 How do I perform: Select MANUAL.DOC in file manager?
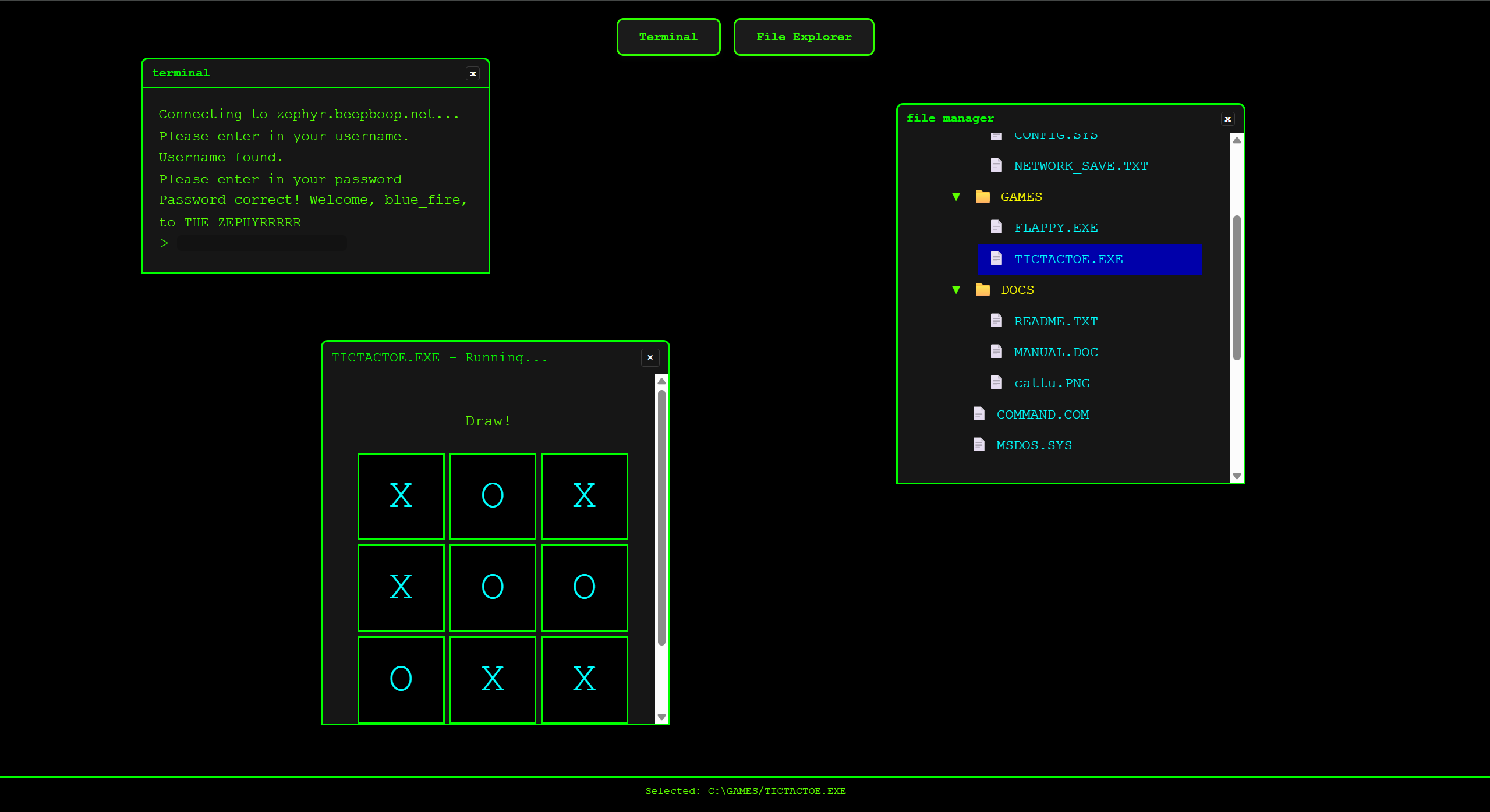1055,352
